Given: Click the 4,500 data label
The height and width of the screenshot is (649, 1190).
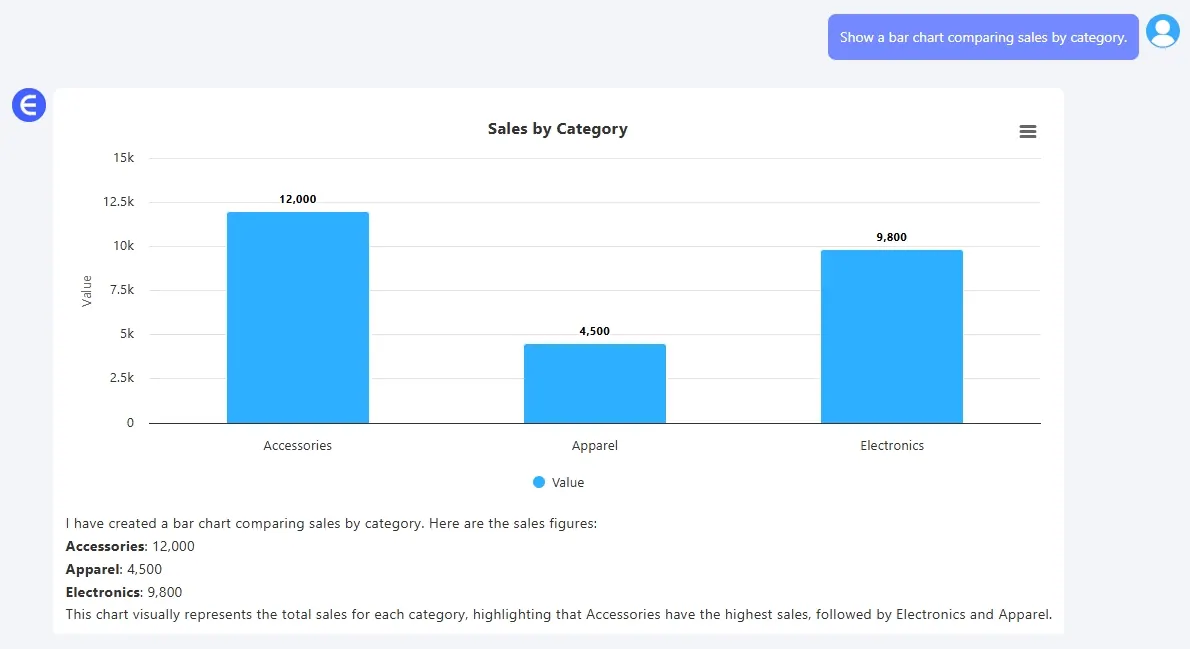Looking at the screenshot, I should click(594, 331).
